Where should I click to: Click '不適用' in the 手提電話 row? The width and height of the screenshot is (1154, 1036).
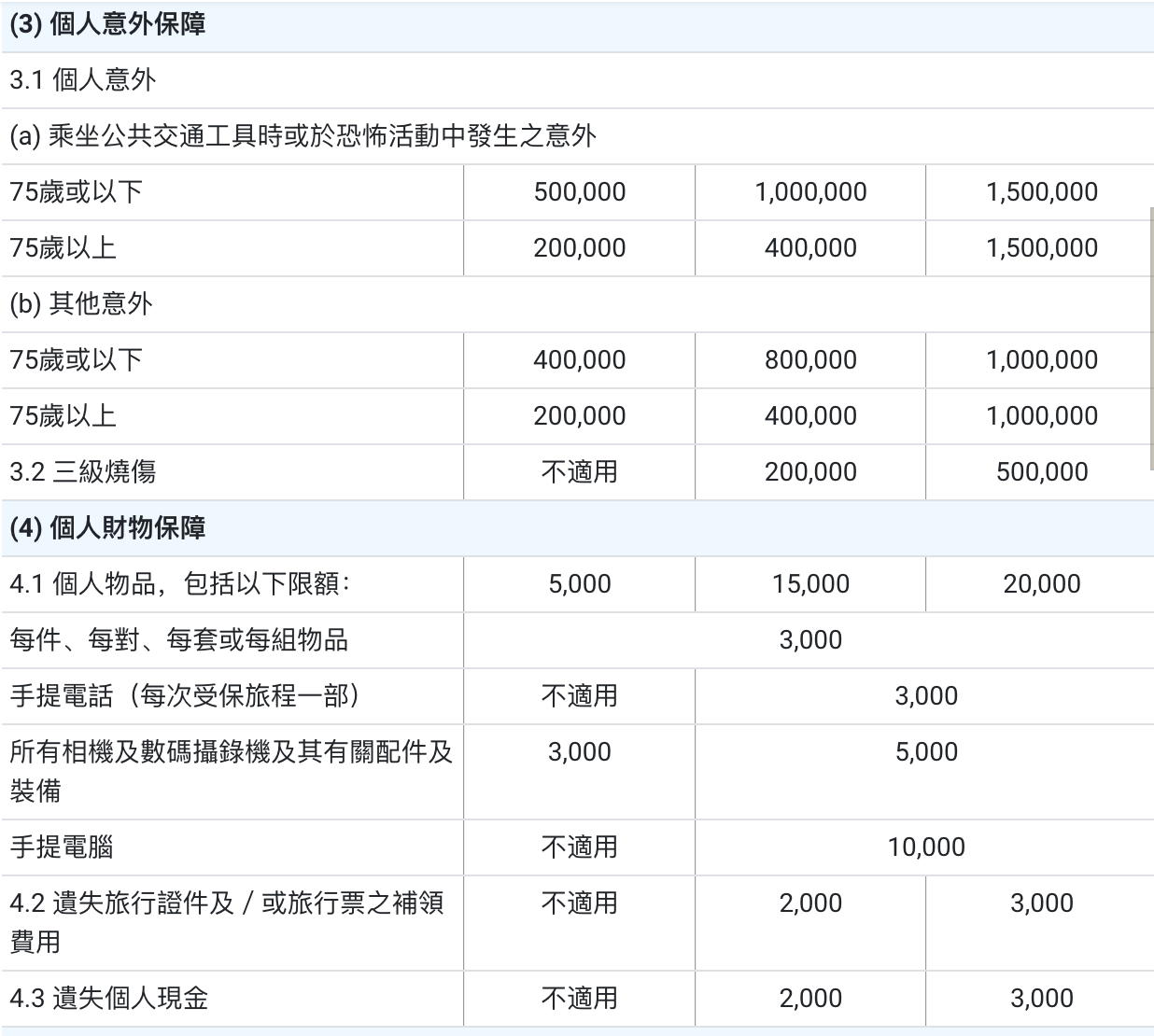click(580, 696)
